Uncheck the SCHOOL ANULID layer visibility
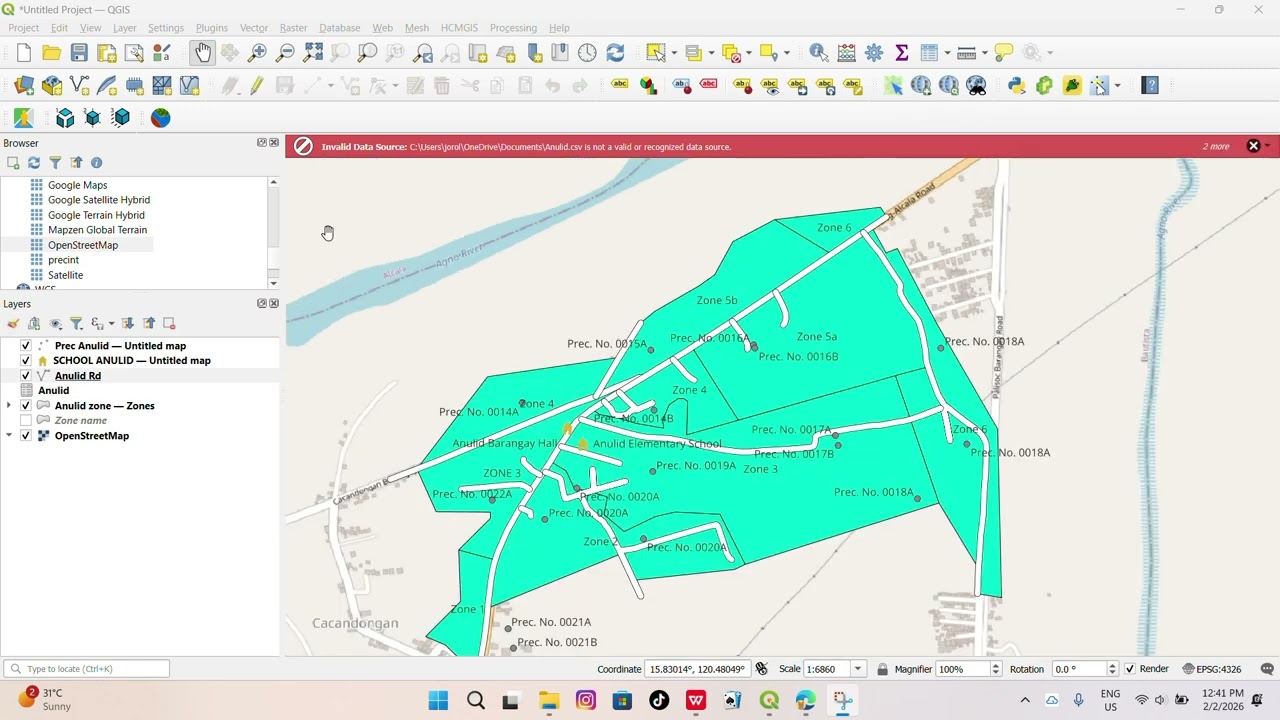The width and height of the screenshot is (1280, 720). (26, 361)
